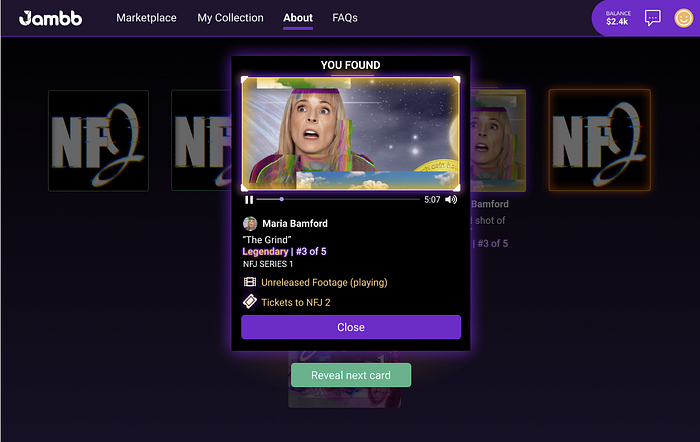Reveal the next card
Viewport: 700px width, 442px height.
pos(351,375)
